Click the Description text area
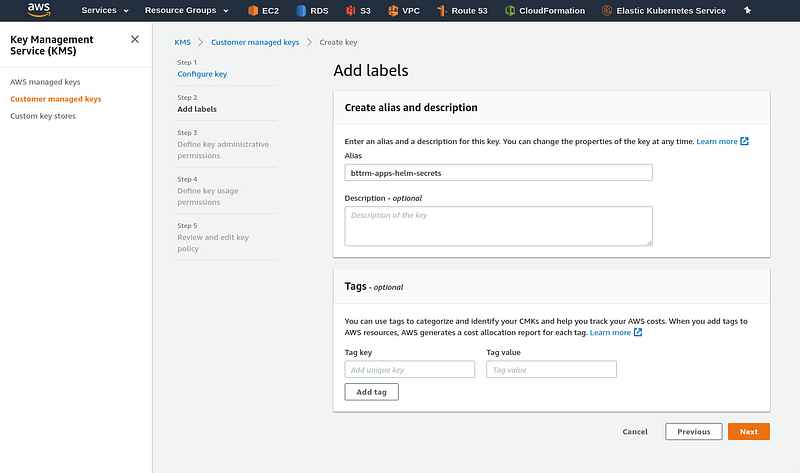Screen dimensions: 800x473 (498, 226)
